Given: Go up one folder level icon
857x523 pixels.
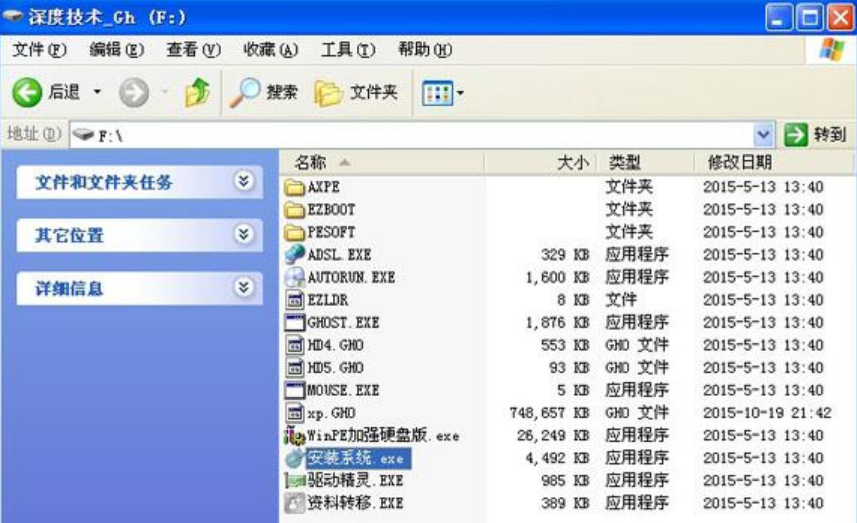Looking at the screenshot, I should click(197, 92).
